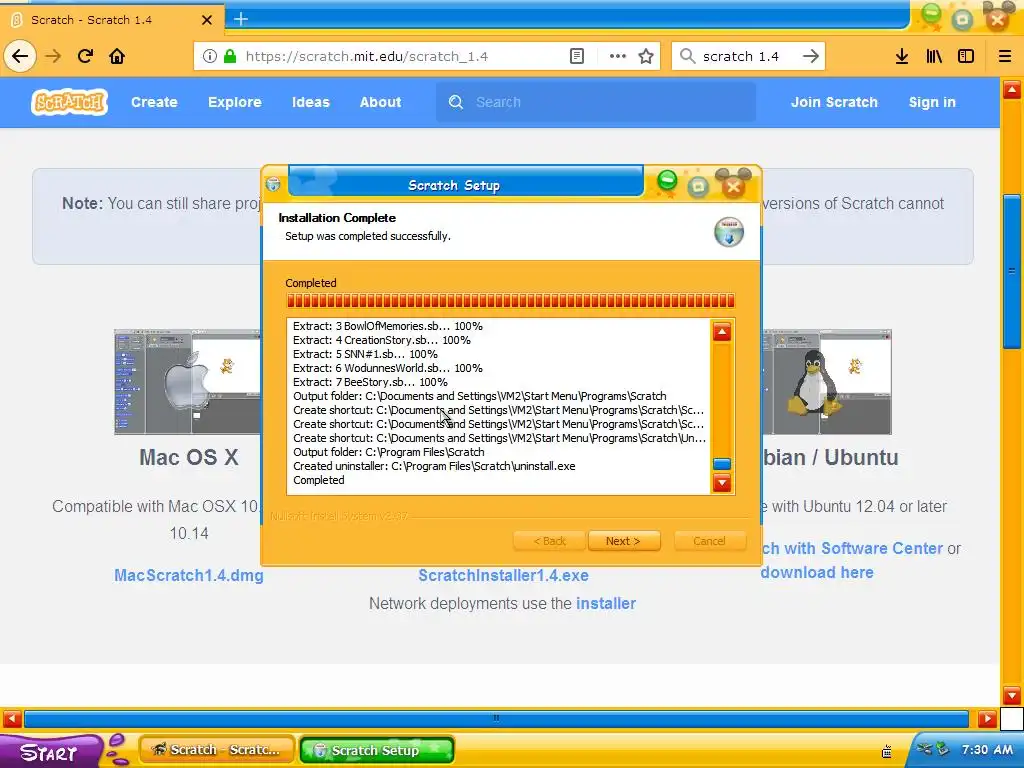The height and width of the screenshot is (768, 1024).
Task: Click the search go arrow
Action: tap(810, 56)
